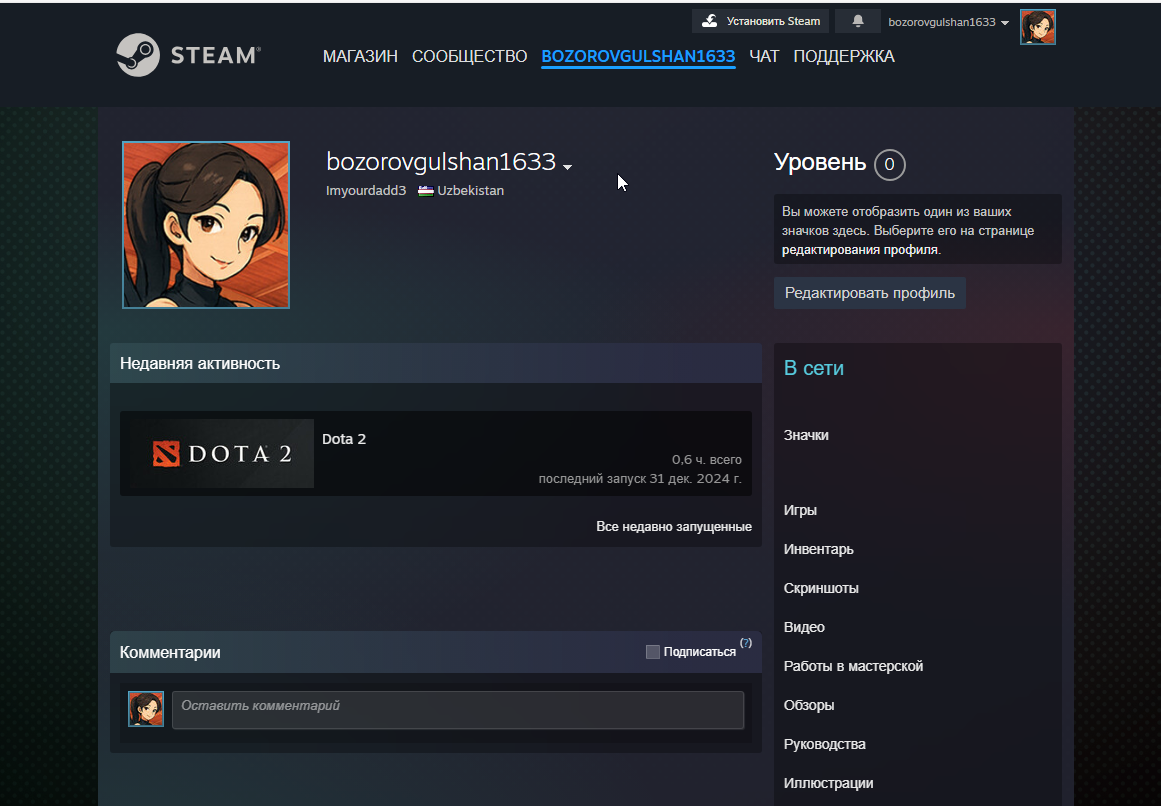Open the Иллюстрации link
This screenshot has width=1161, height=806.
(828, 783)
